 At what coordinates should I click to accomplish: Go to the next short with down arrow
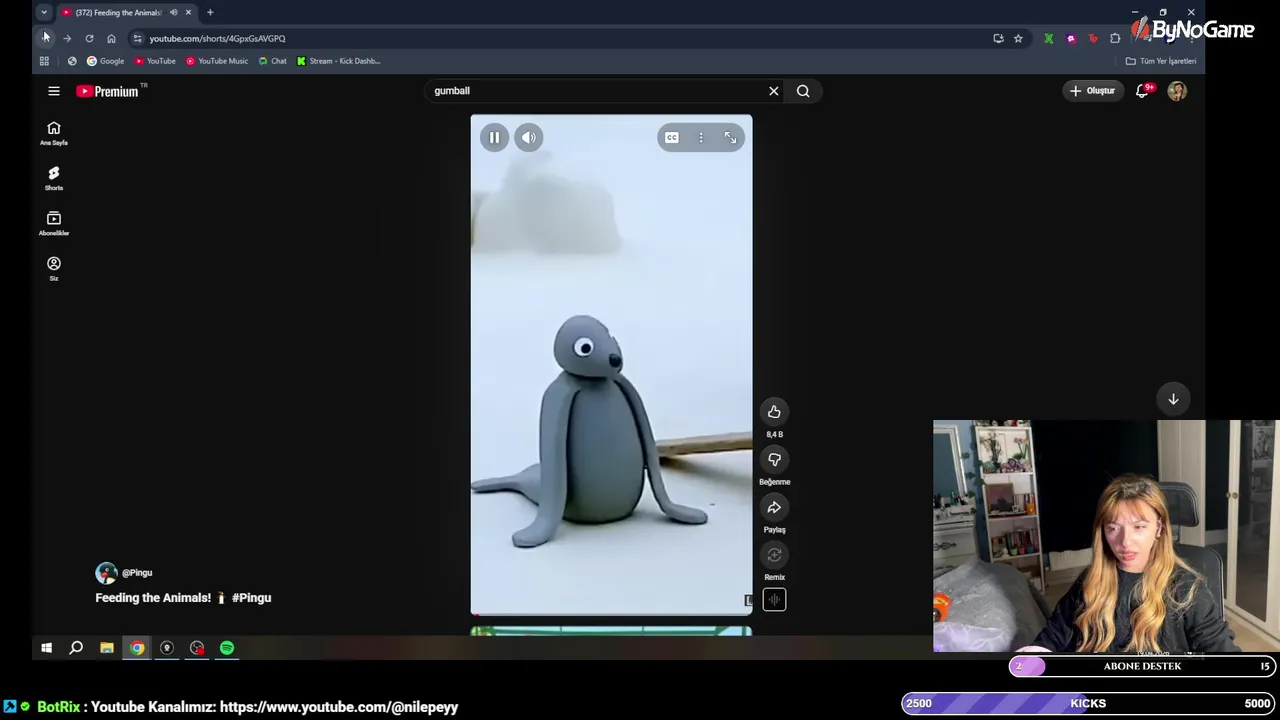(x=1173, y=399)
